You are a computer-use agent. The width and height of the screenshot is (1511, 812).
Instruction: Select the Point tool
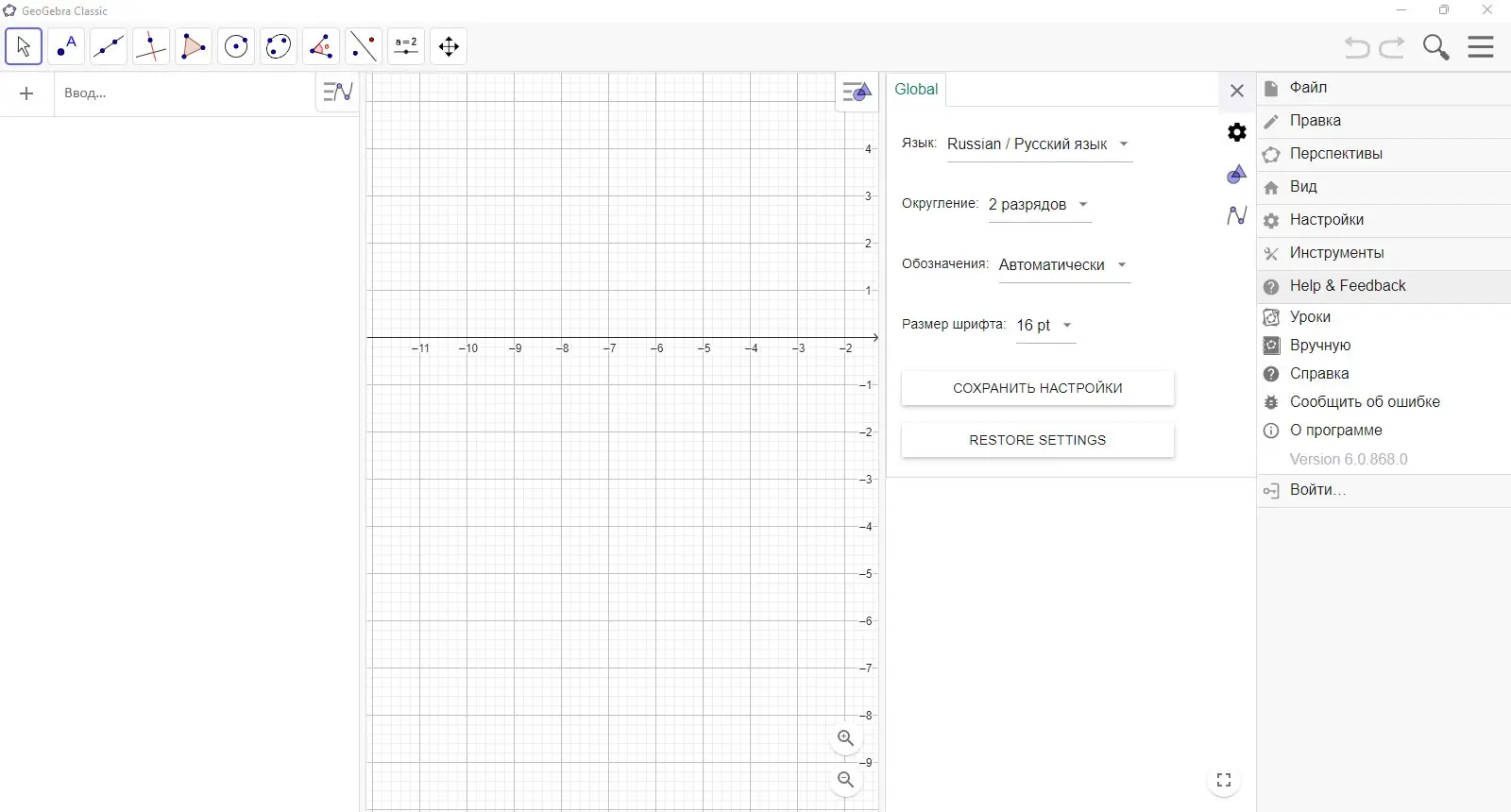66,46
